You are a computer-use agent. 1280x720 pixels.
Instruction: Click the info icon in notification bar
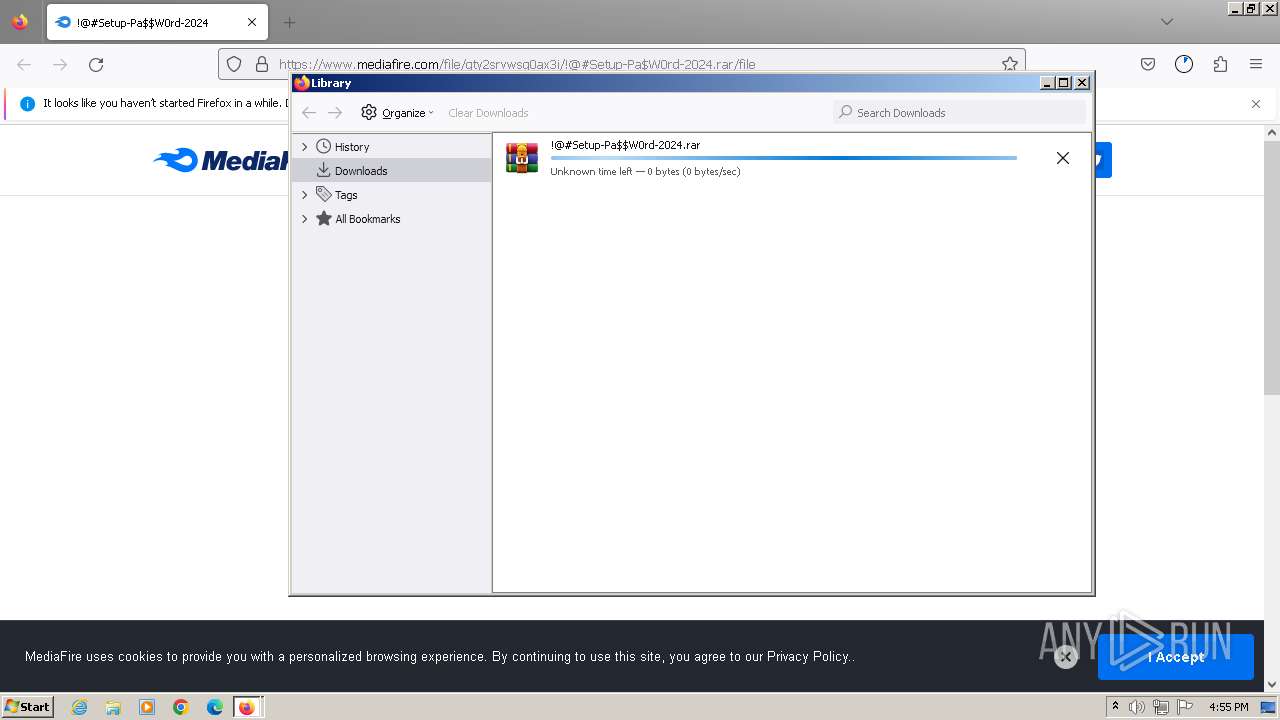(x=27, y=103)
